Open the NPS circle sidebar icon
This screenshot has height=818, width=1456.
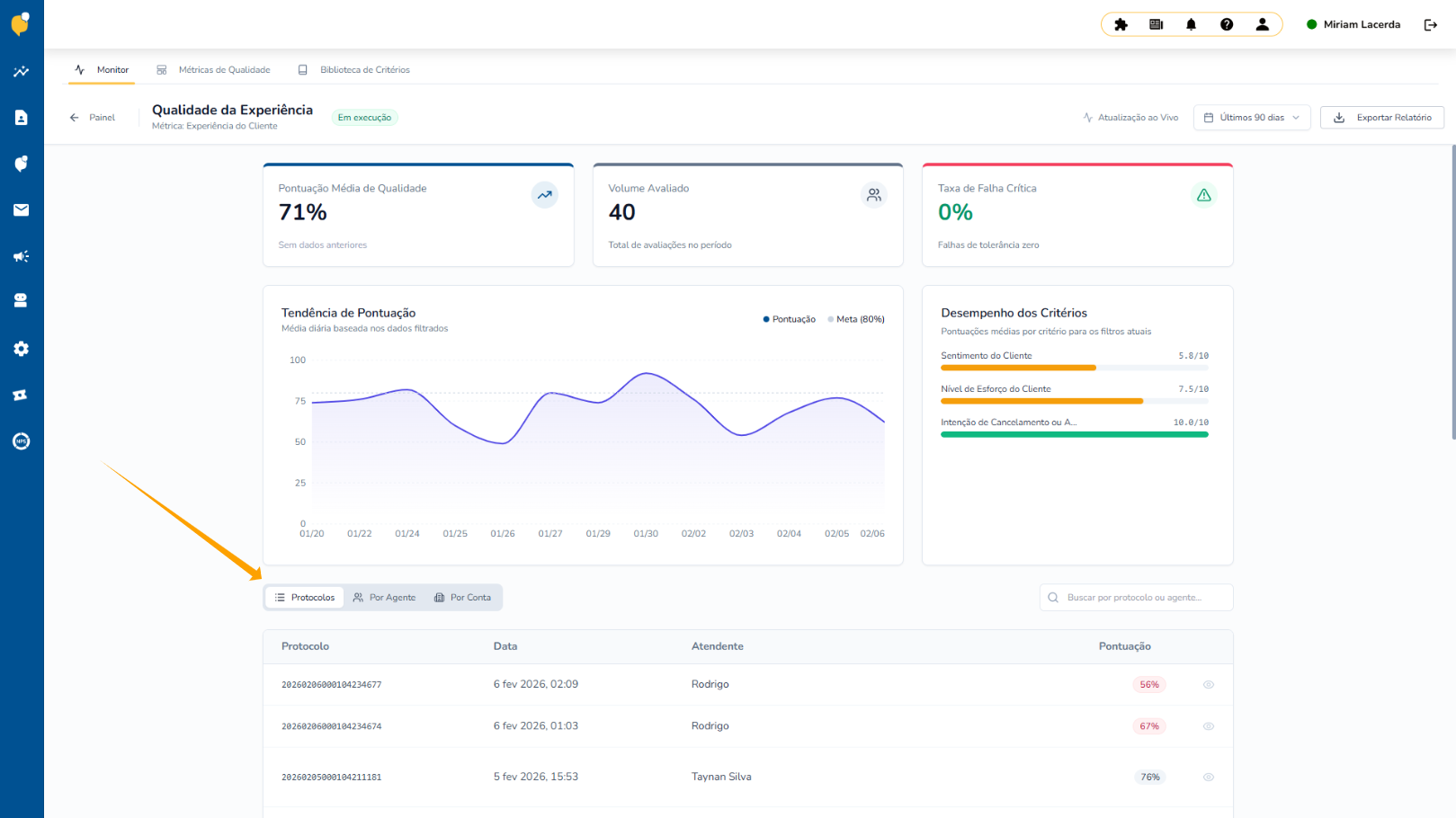[x=21, y=441]
